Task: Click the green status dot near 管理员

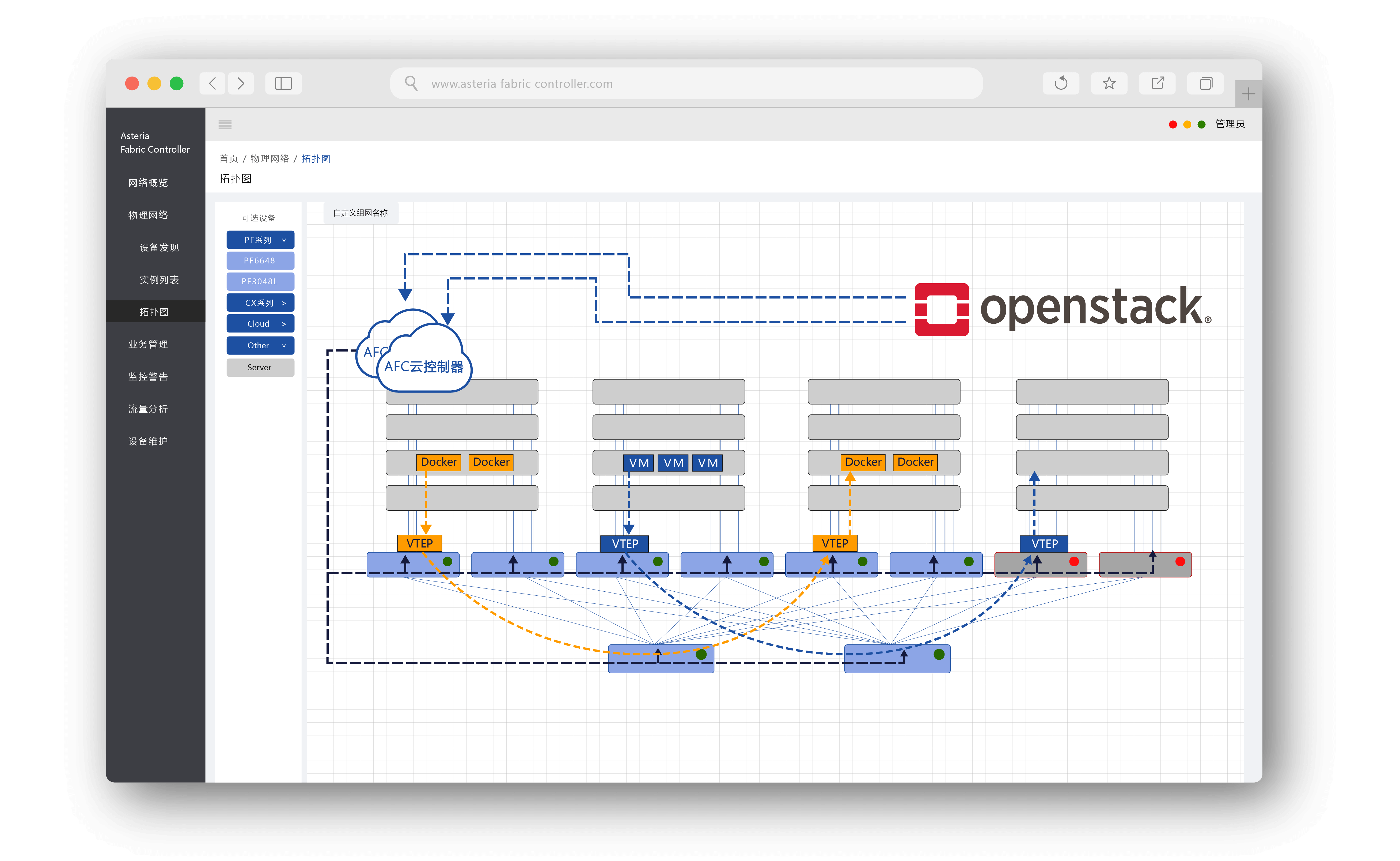Action: 1201,125
